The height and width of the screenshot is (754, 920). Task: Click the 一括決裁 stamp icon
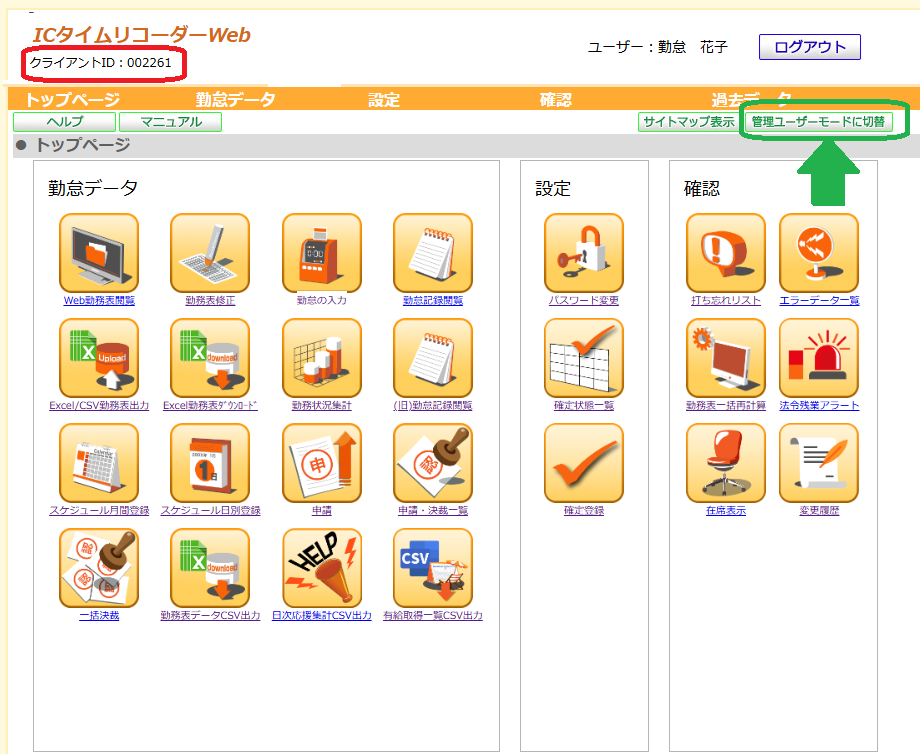[99, 568]
